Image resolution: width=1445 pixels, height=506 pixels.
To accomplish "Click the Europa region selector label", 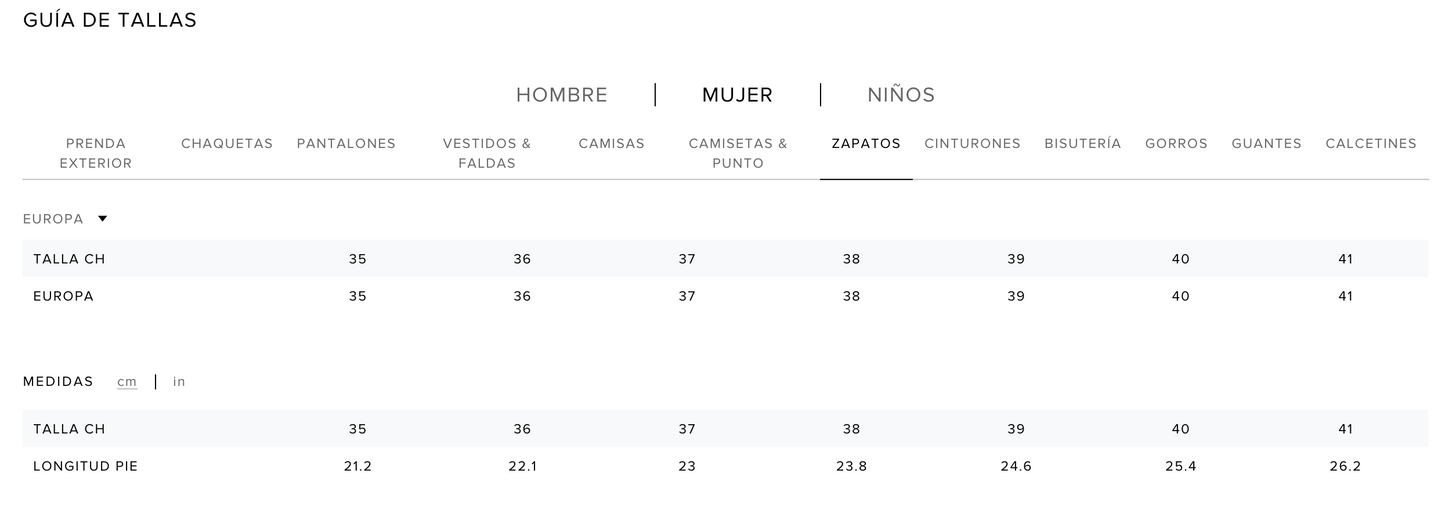I will (x=53, y=219).
